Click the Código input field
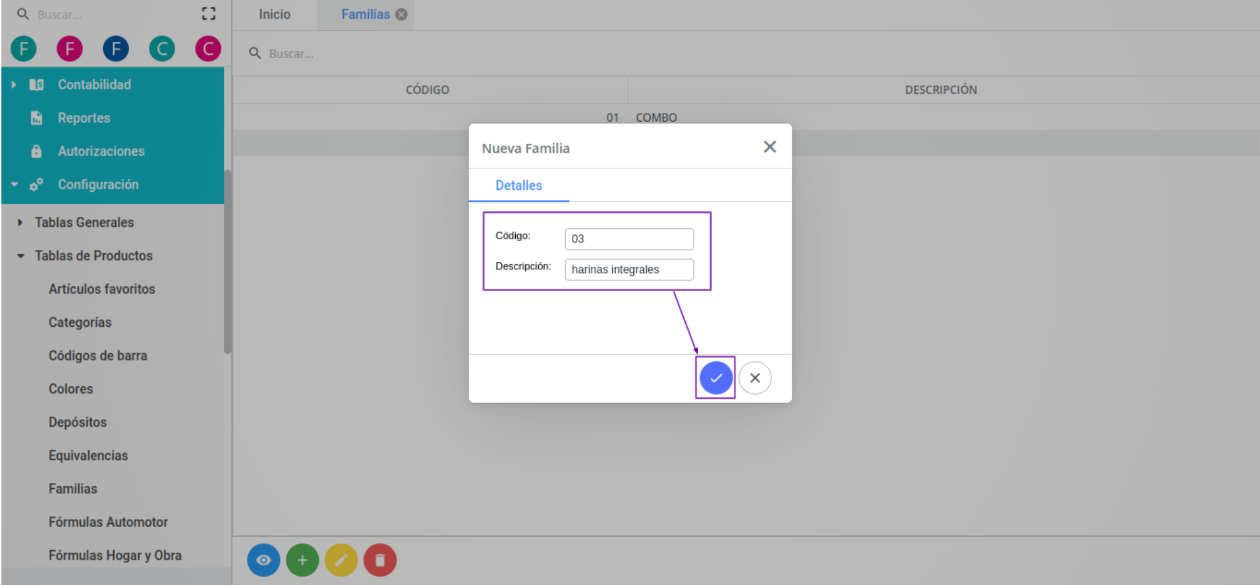The height and width of the screenshot is (586, 1260). [629, 240]
